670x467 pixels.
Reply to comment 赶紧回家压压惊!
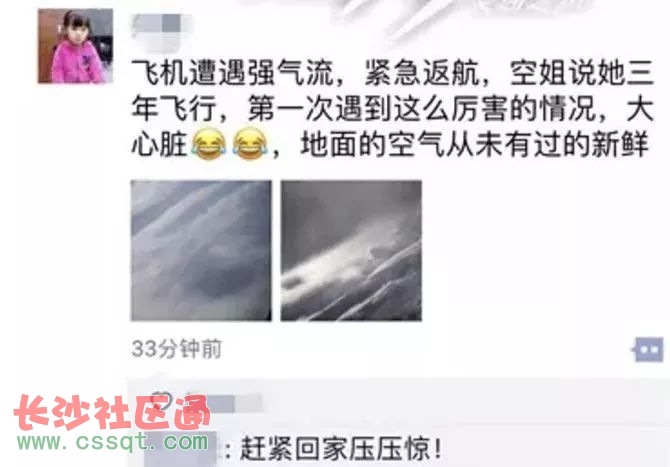point(340,449)
